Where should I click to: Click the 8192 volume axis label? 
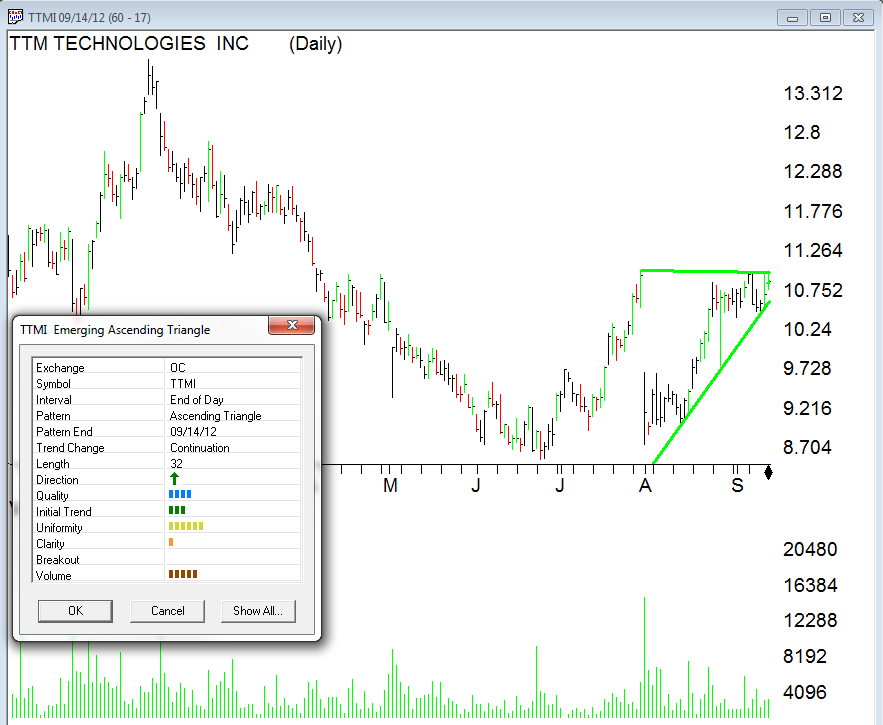(x=805, y=657)
